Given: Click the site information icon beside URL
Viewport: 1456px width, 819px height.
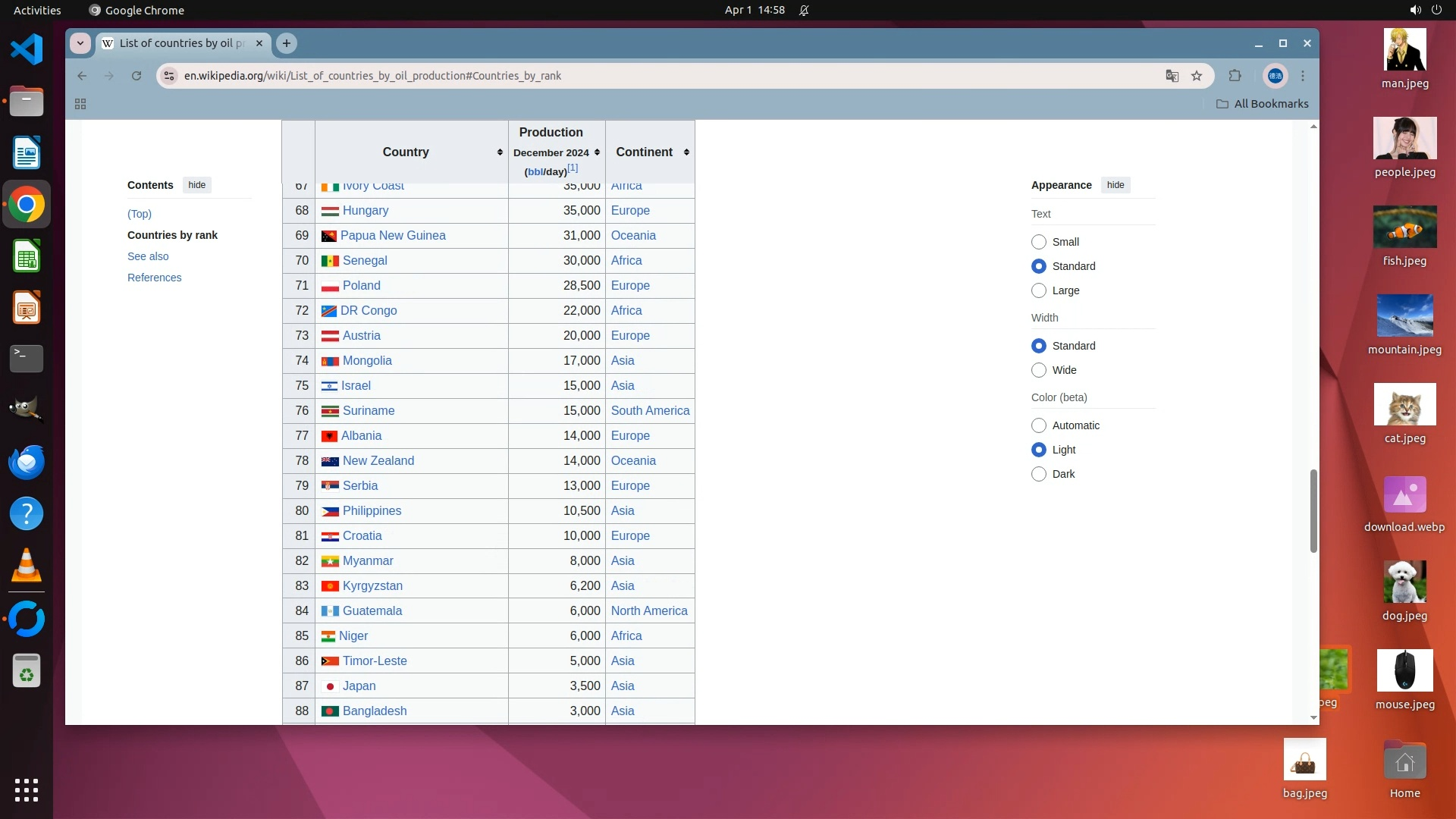Looking at the screenshot, I should coord(170,76).
